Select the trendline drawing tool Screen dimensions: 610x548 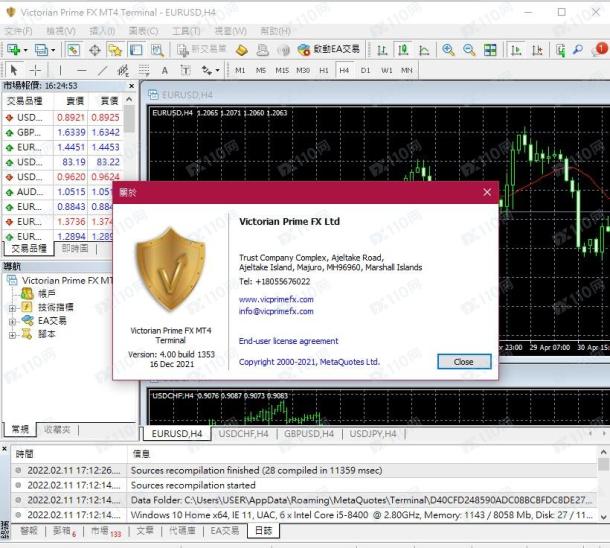102,70
